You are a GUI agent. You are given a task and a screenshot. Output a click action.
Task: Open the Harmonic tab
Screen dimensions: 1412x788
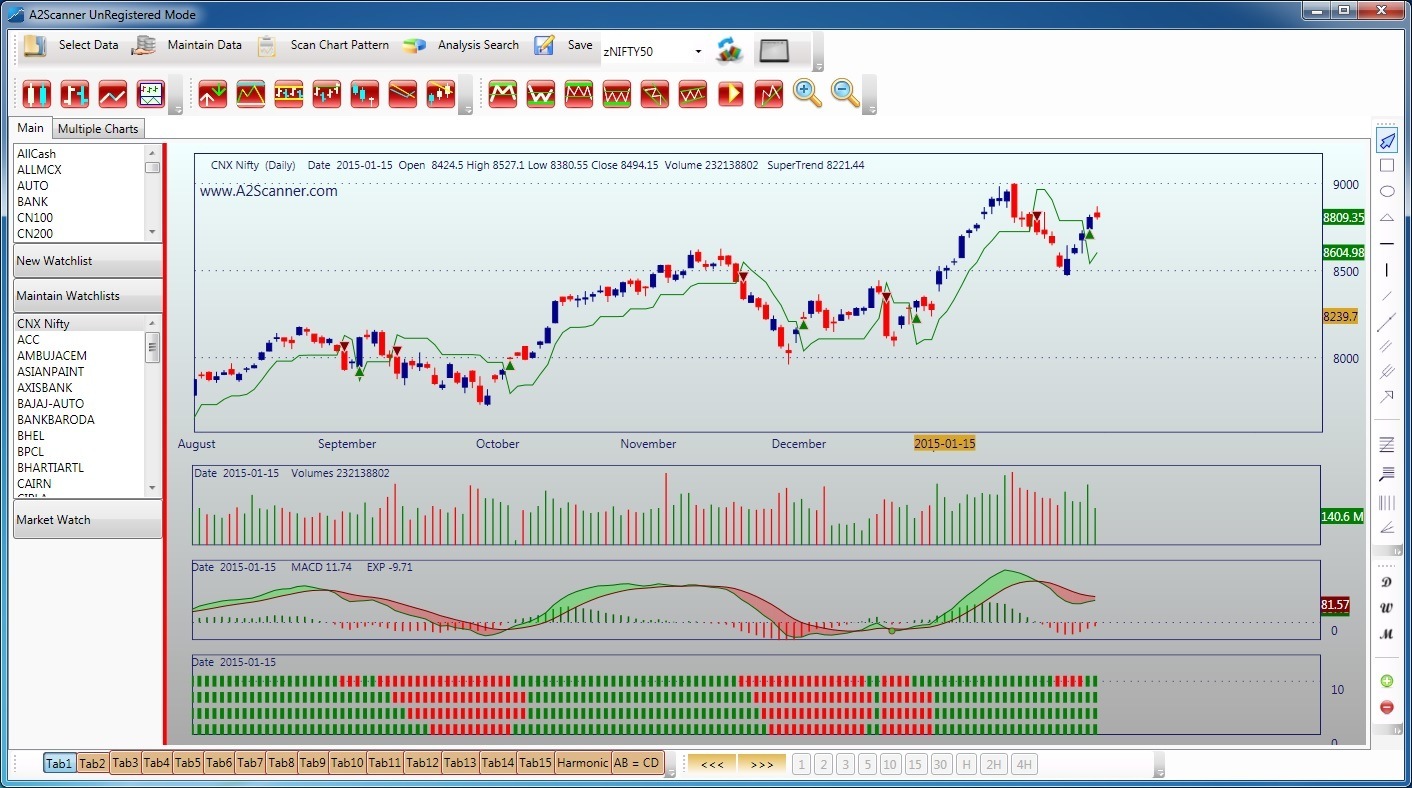[x=582, y=763]
